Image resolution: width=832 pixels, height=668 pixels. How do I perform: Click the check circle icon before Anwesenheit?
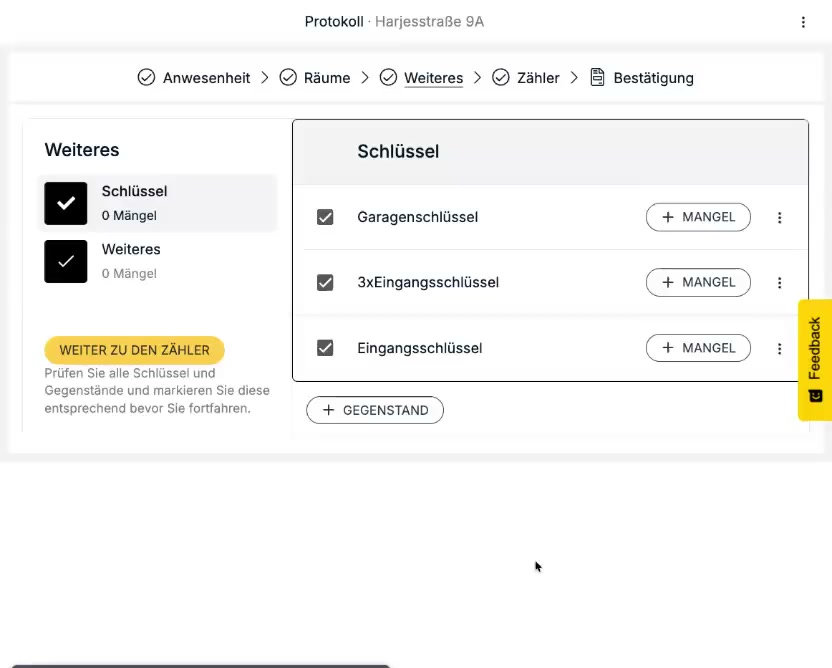pyautogui.click(x=146, y=78)
